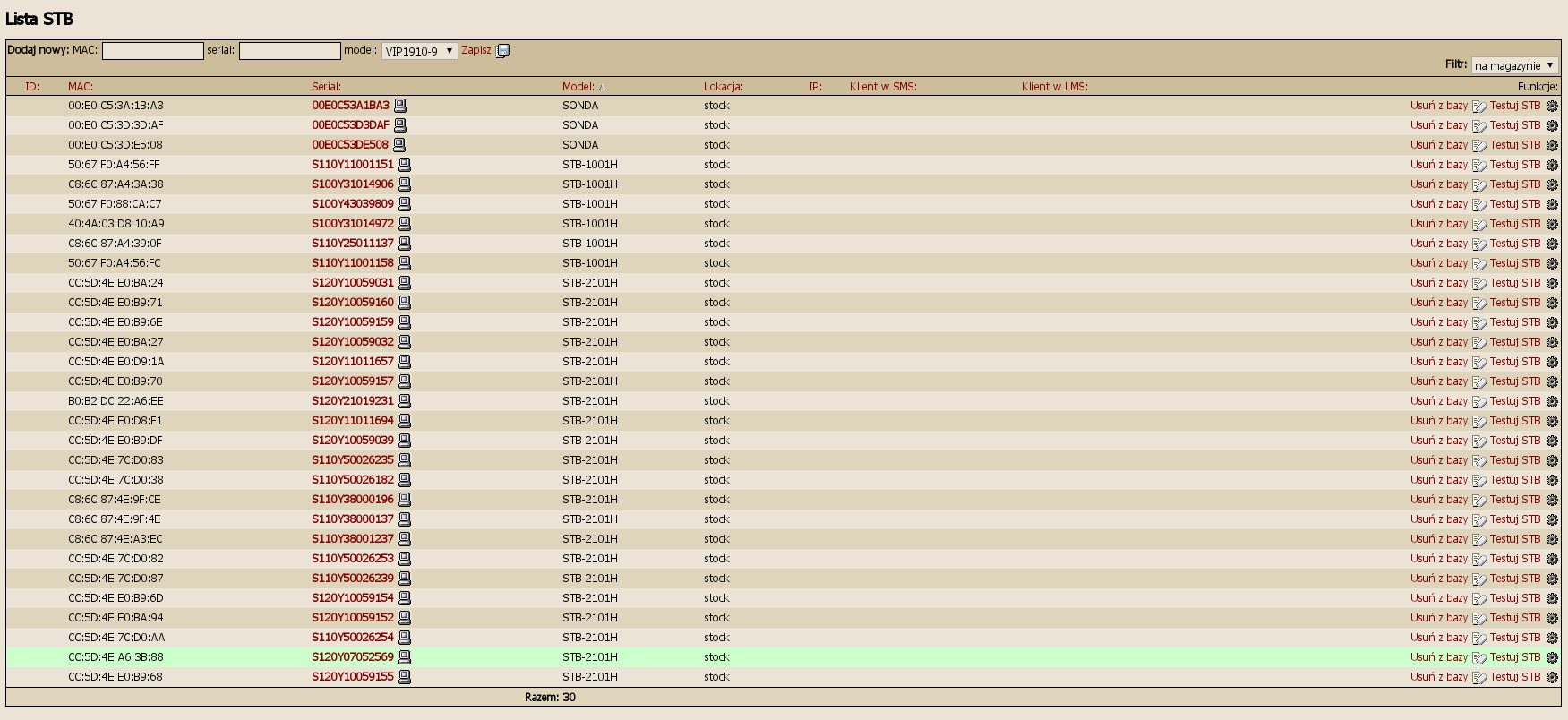This screenshot has width=1568, height=720.
Task: Click the gear icon in row B0:B2:DC:22:A6:EE
Action: (1552, 401)
